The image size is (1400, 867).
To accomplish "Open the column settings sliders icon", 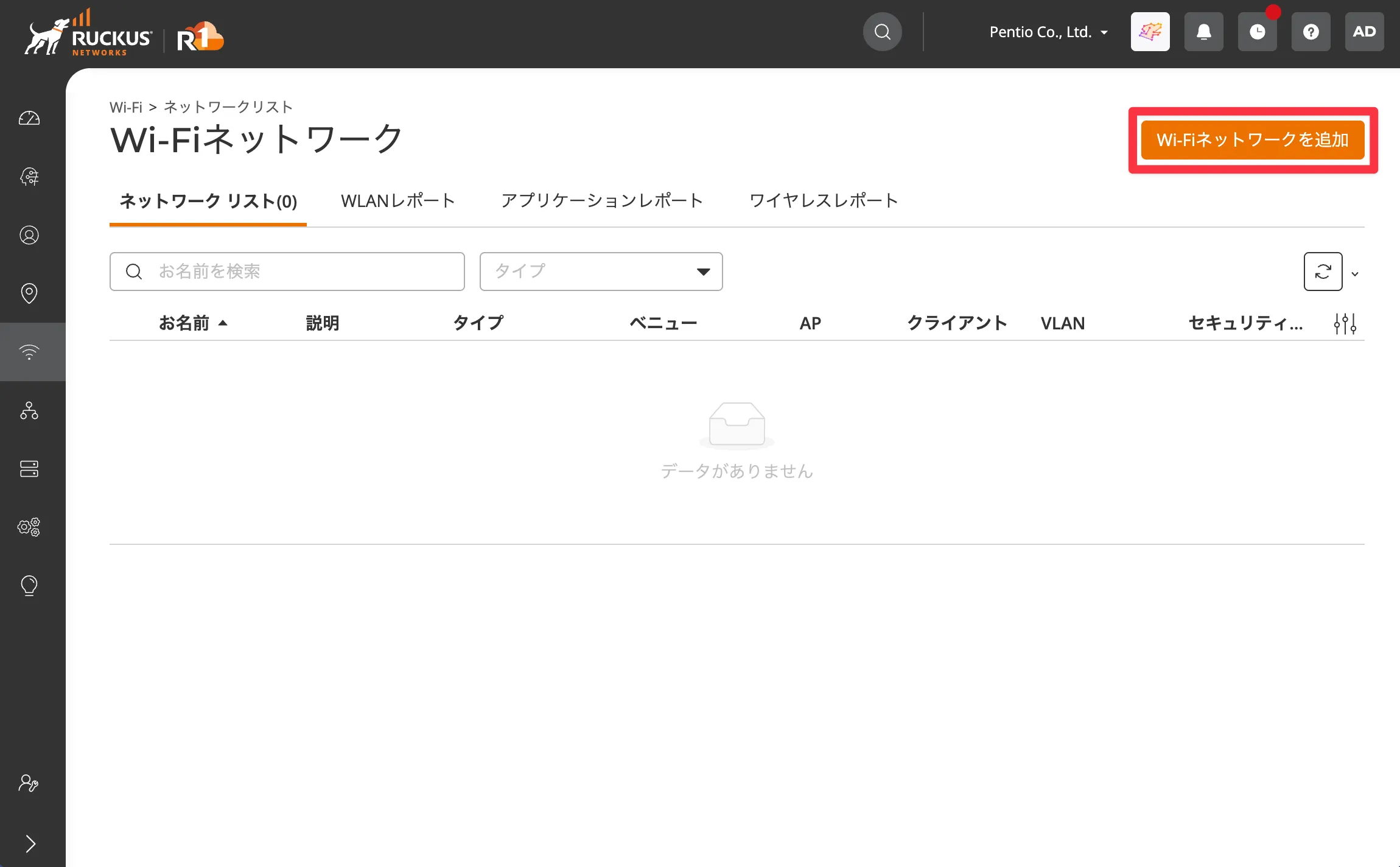I will pos(1345,323).
